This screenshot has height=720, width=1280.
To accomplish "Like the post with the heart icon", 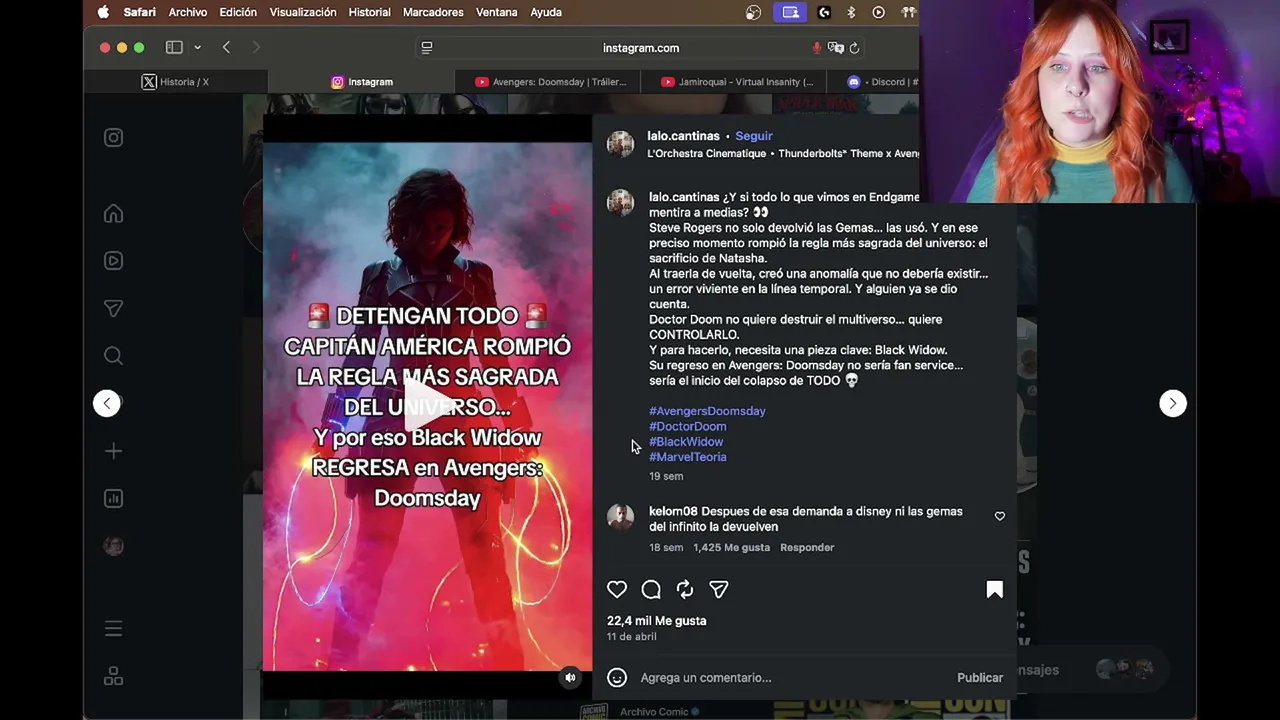I will pyautogui.click(x=617, y=589).
